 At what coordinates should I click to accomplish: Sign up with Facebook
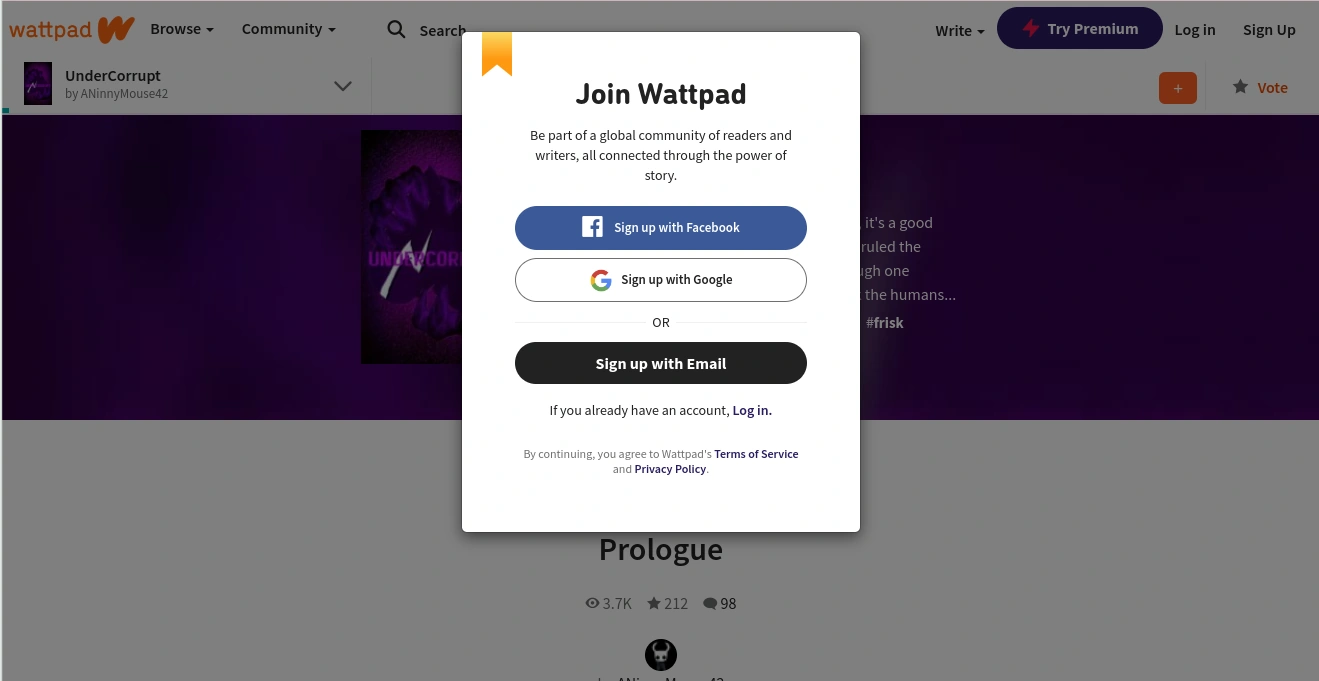(661, 228)
